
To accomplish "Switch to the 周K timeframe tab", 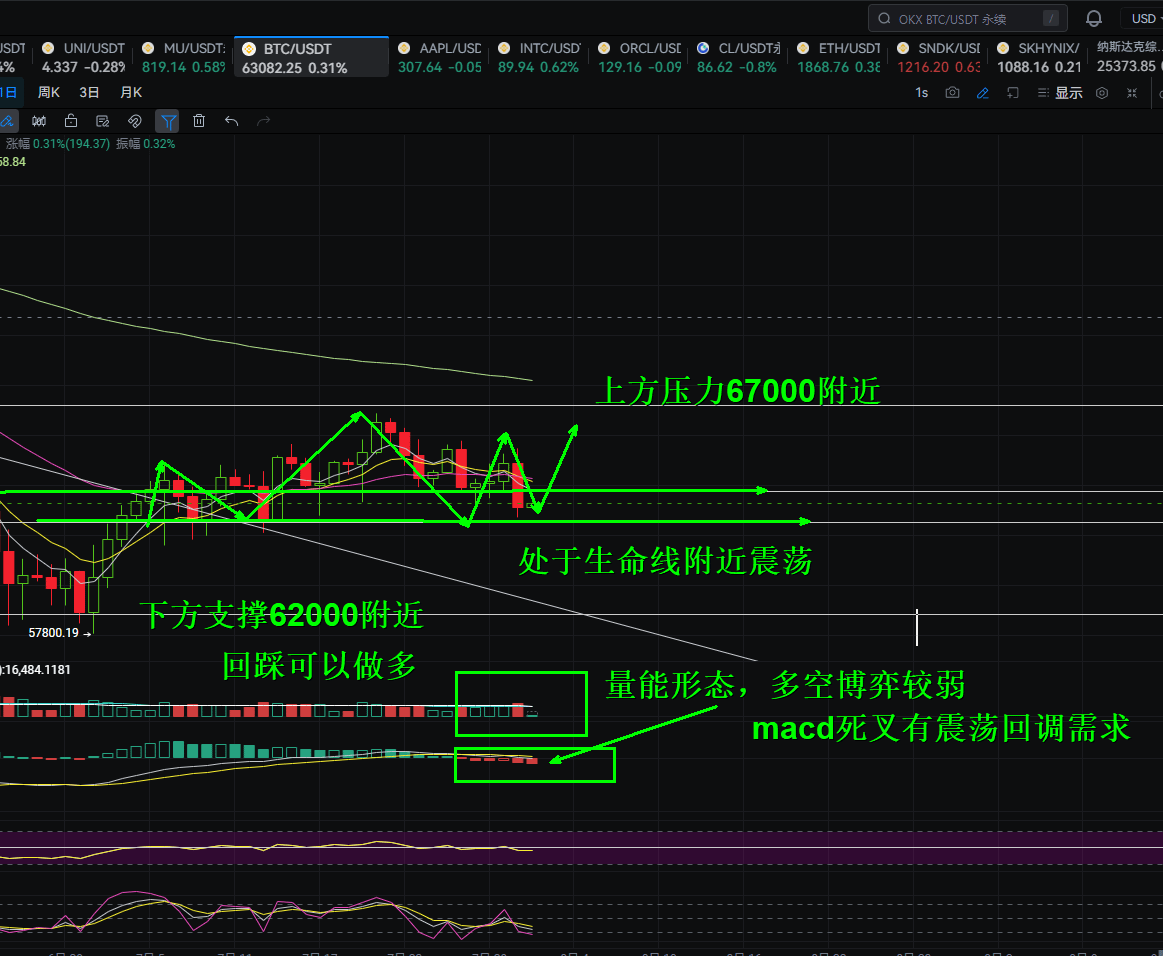I will click(x=49, y=93).
